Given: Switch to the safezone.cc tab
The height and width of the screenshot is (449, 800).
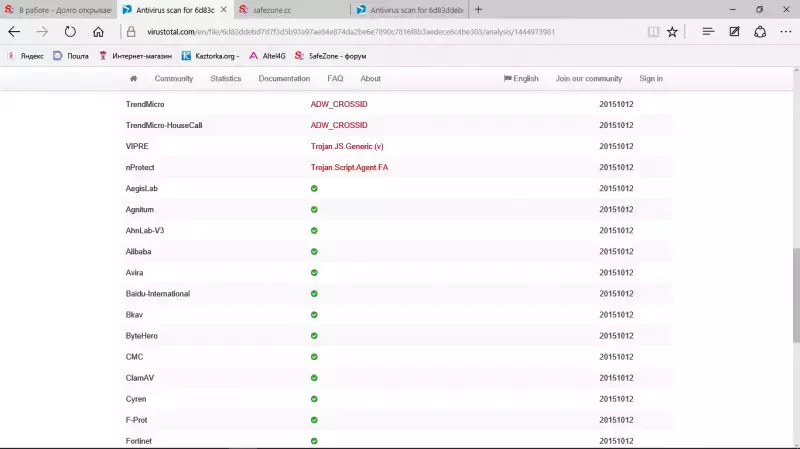Looking at the screenshot, I should pos(292,10).
